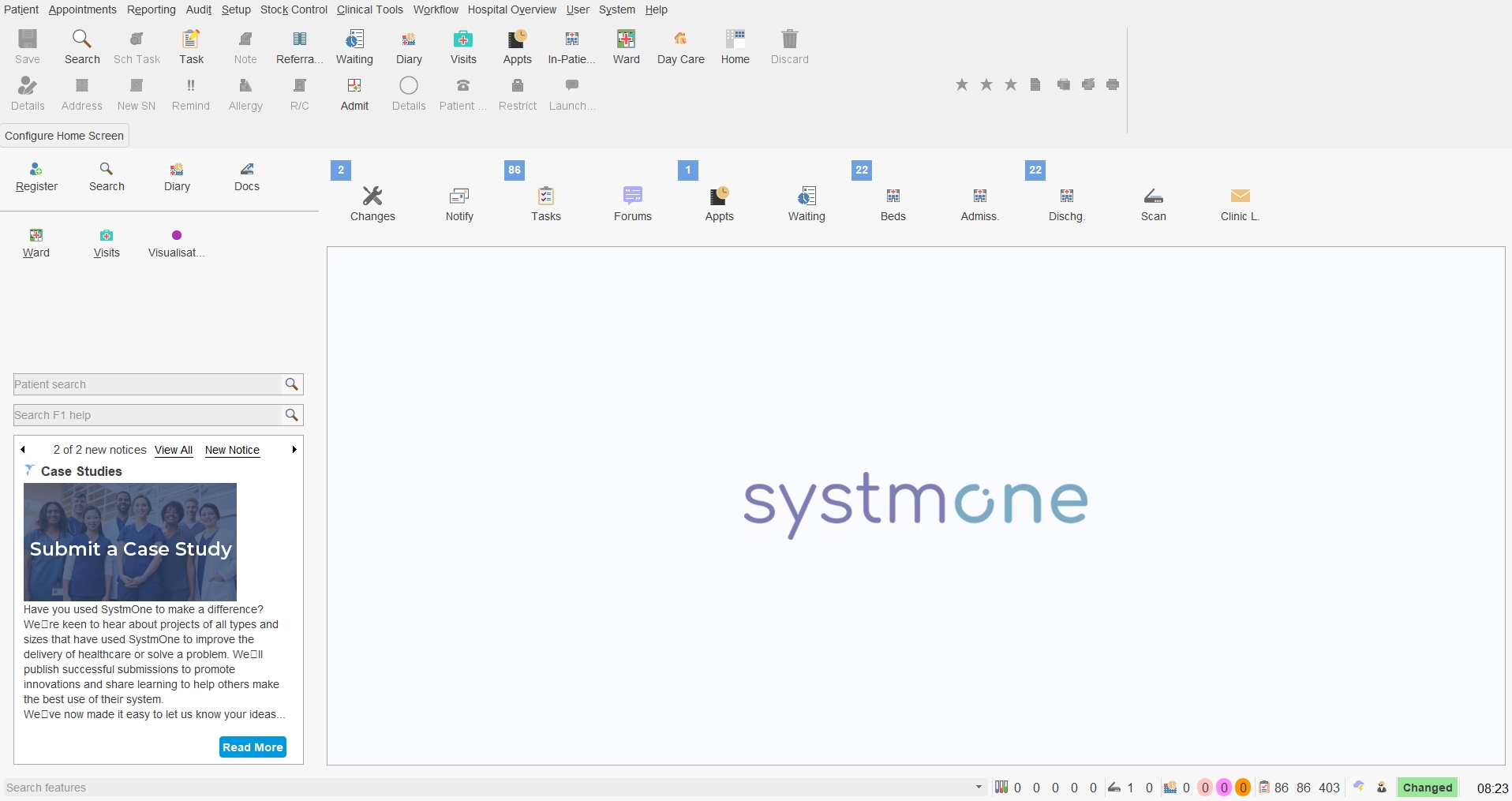Image resolution: width=1512 pixels, height=801 pixels.
Task: Open Waiting list from top toolbar
Action: pyautogui.click(x=354, y=47)
